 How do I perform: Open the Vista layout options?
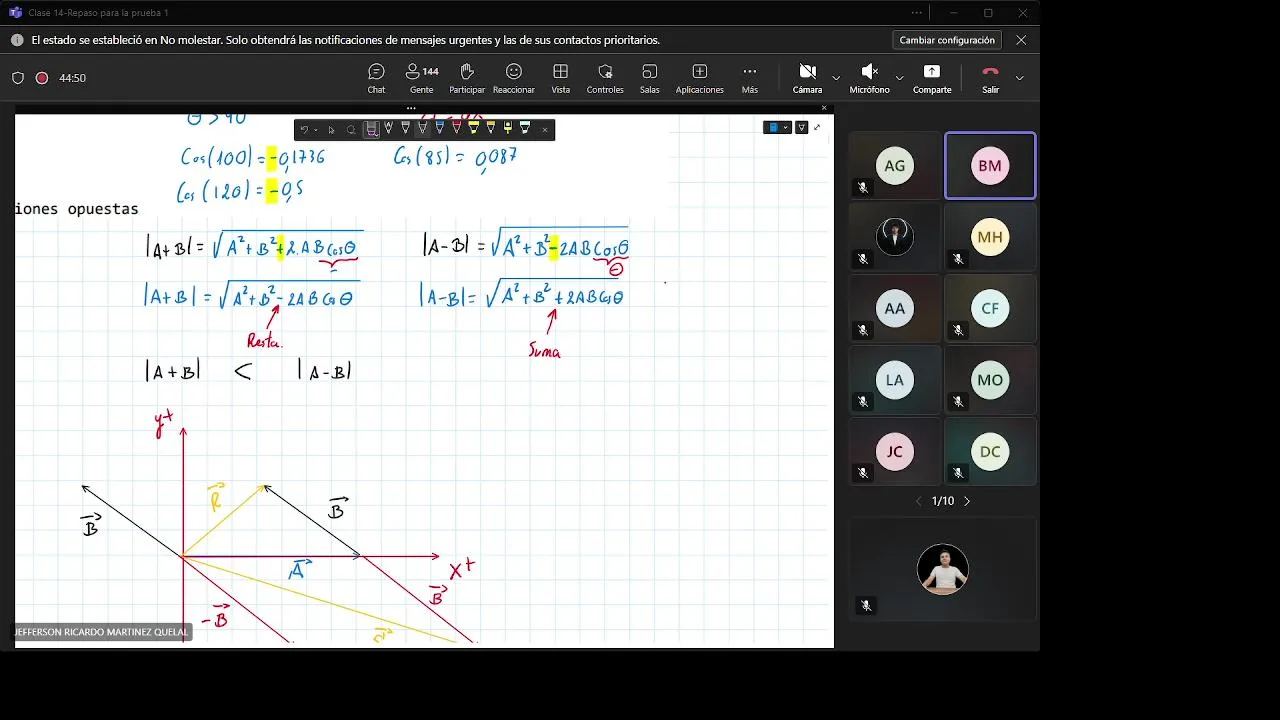pos(561,79)
